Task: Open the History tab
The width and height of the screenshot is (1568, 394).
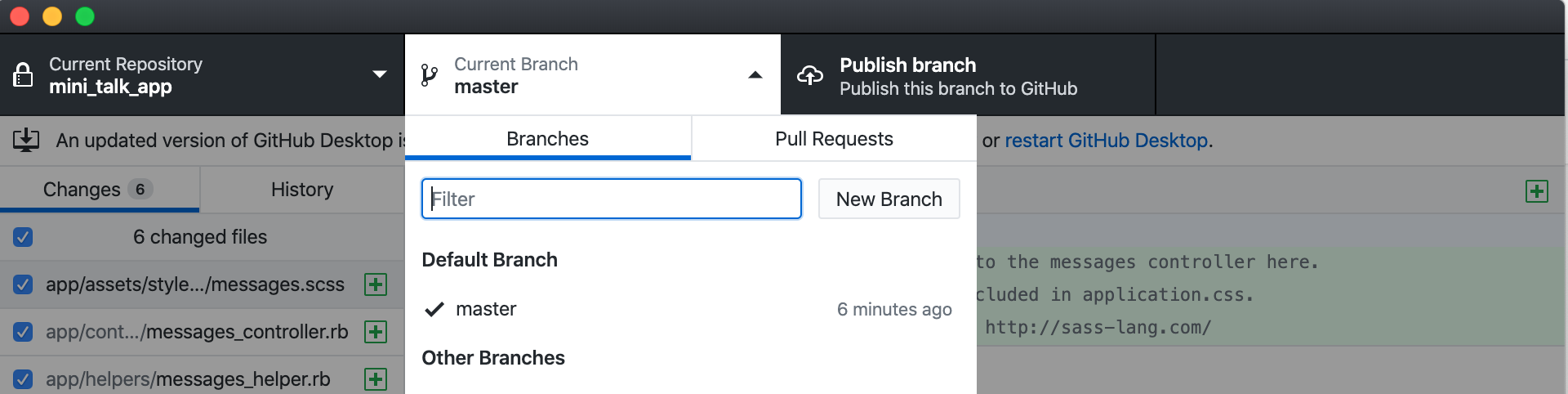Action: (x=301, y=190)
